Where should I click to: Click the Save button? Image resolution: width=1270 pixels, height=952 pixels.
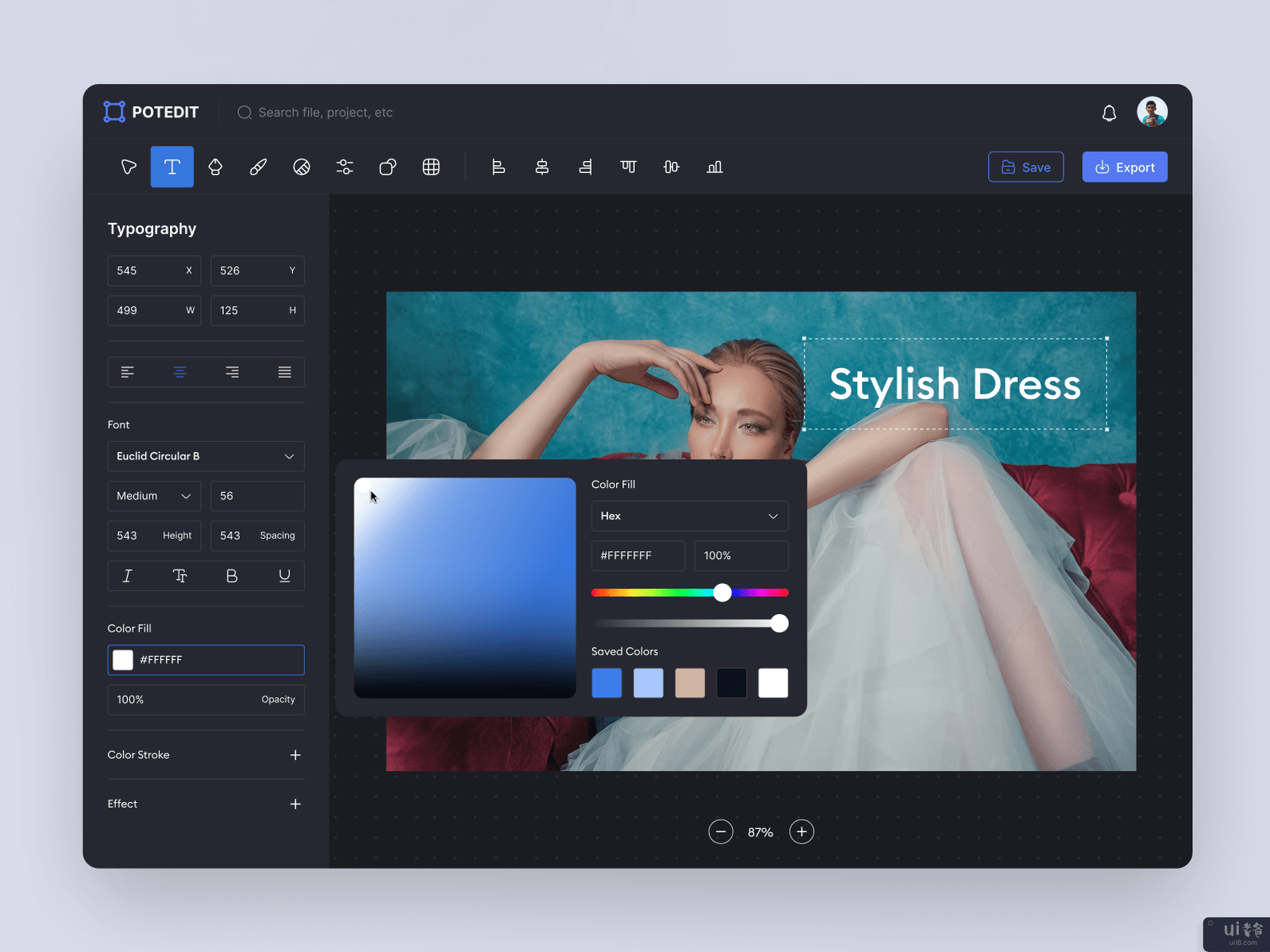tap(1026, 167)
